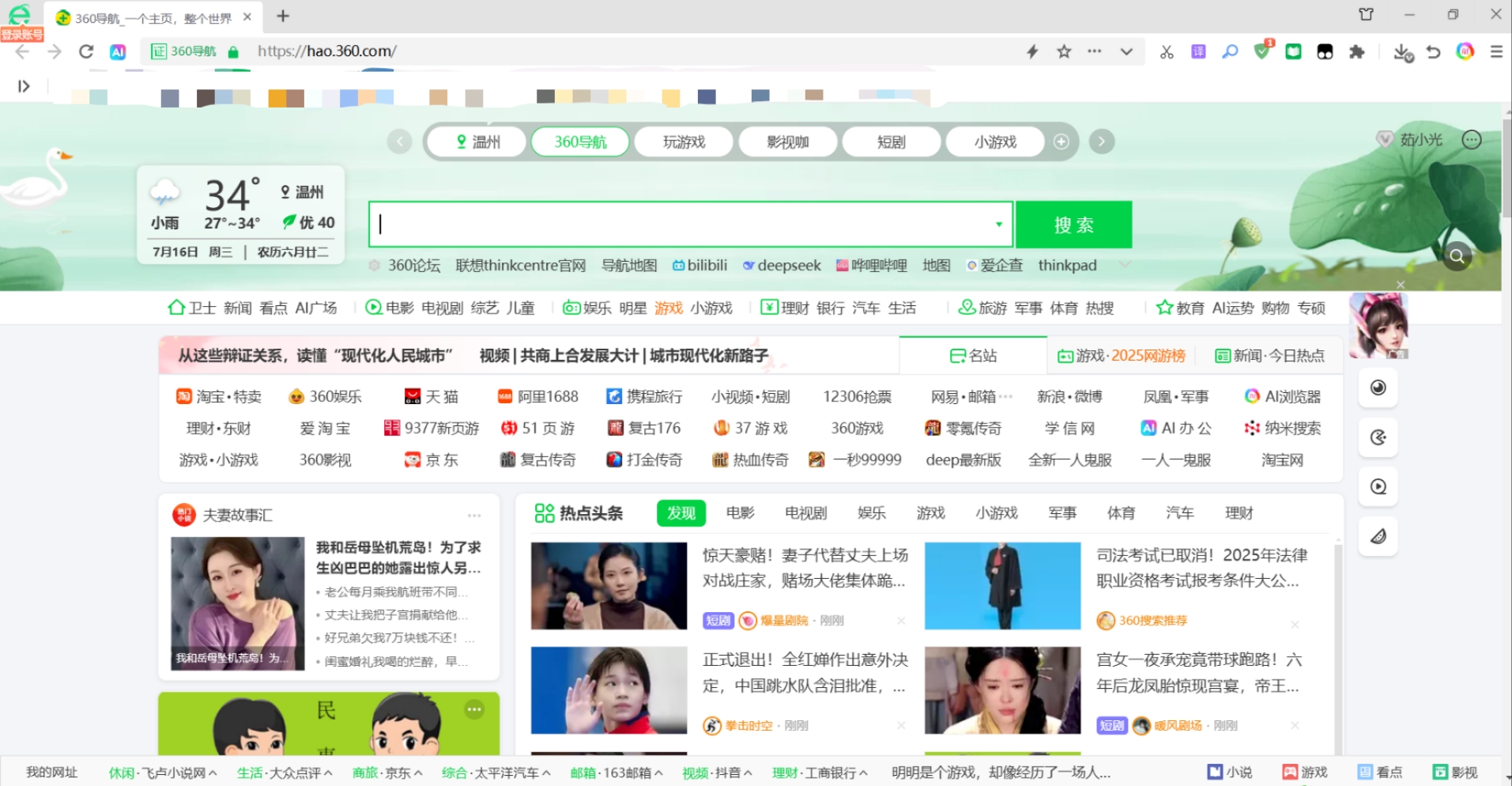Open the bilibili quick link
The height and width of the screenshot is (786, 1512).
699,265
